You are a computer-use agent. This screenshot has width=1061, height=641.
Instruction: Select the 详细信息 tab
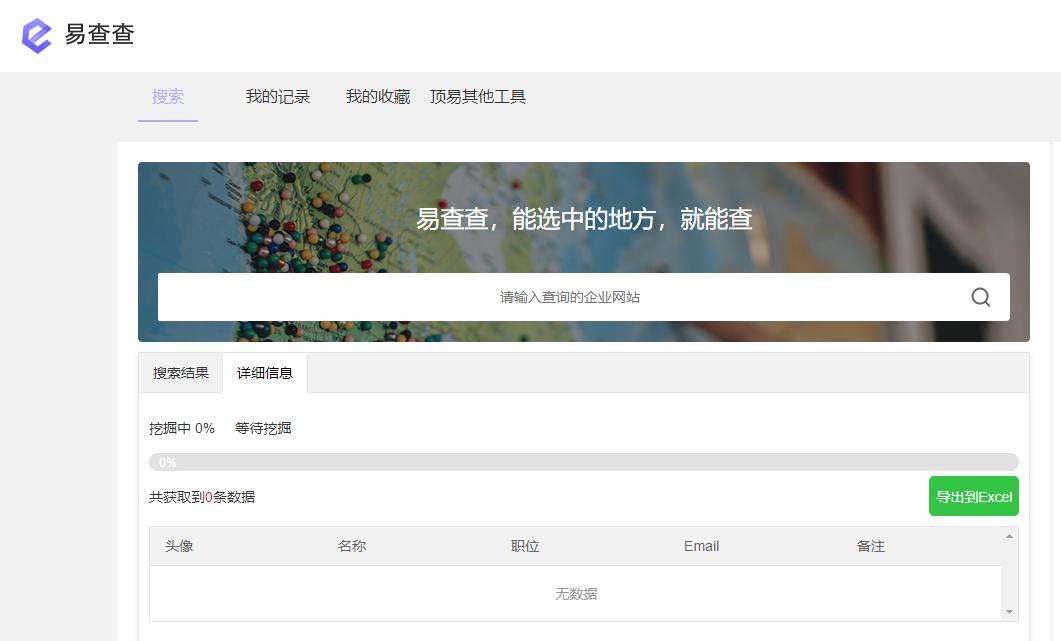pos(265,372)
